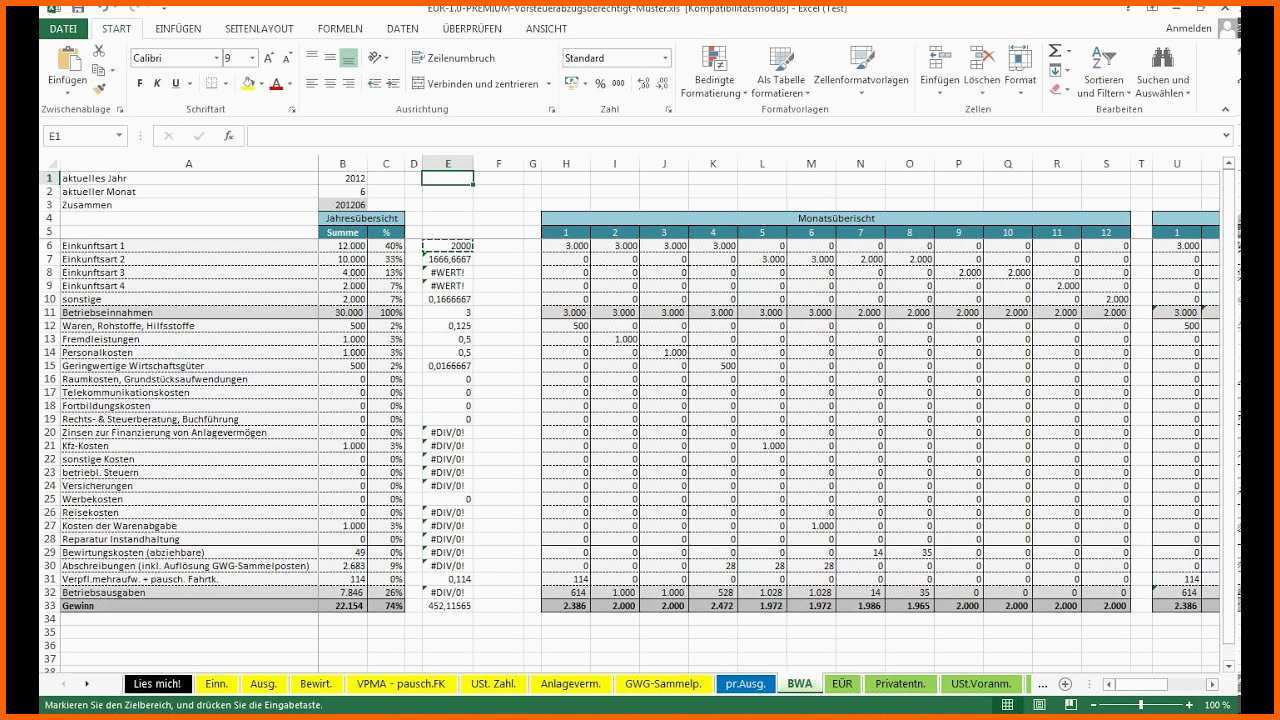Viewport: 1280px width, 720px height.
Task: Click Anmelden to sign in
Action: 1188,29
